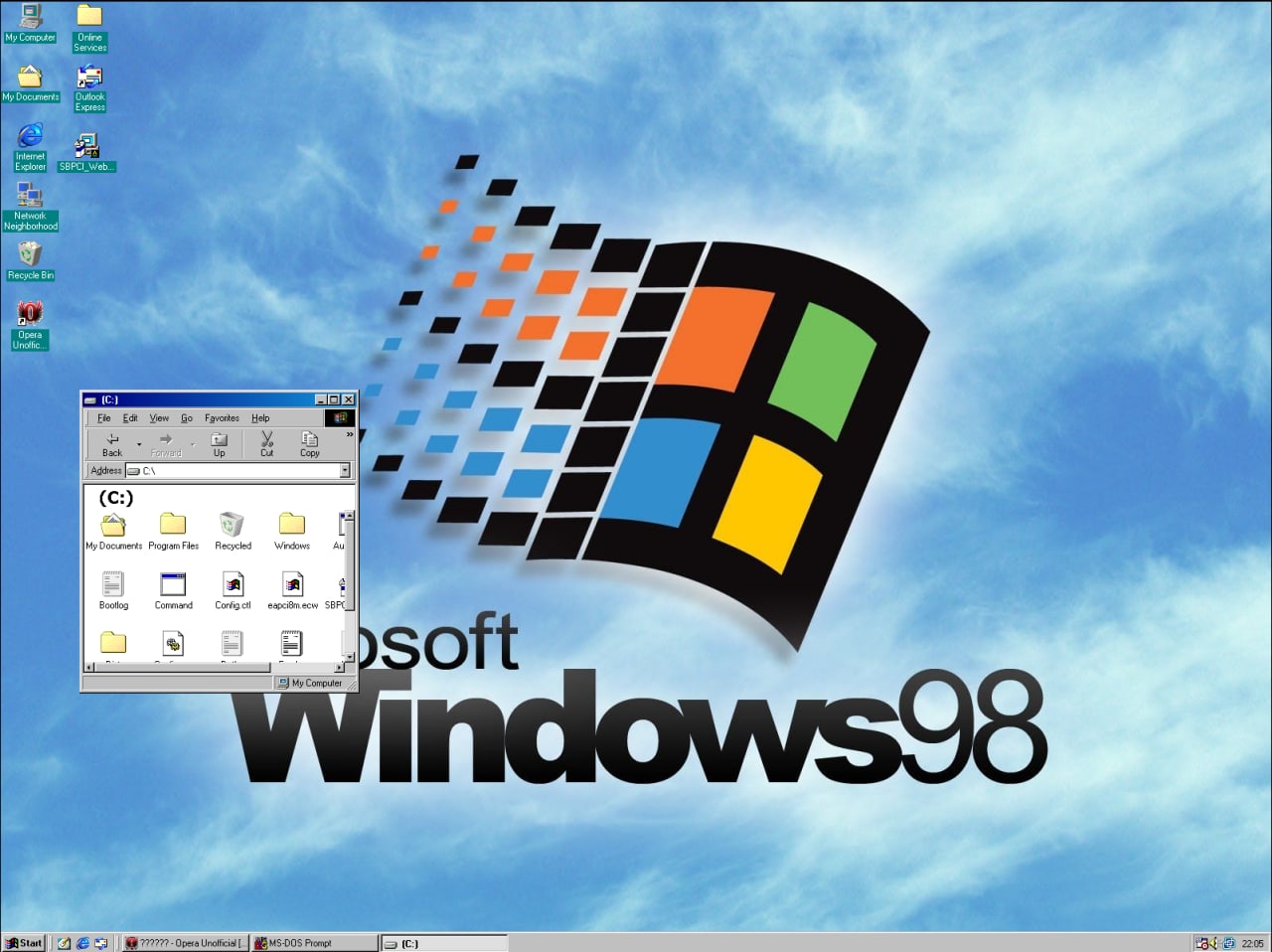Click Task Scheduler tray icon
Viewport: 1272px width, 952px height.
[1201, 943]
